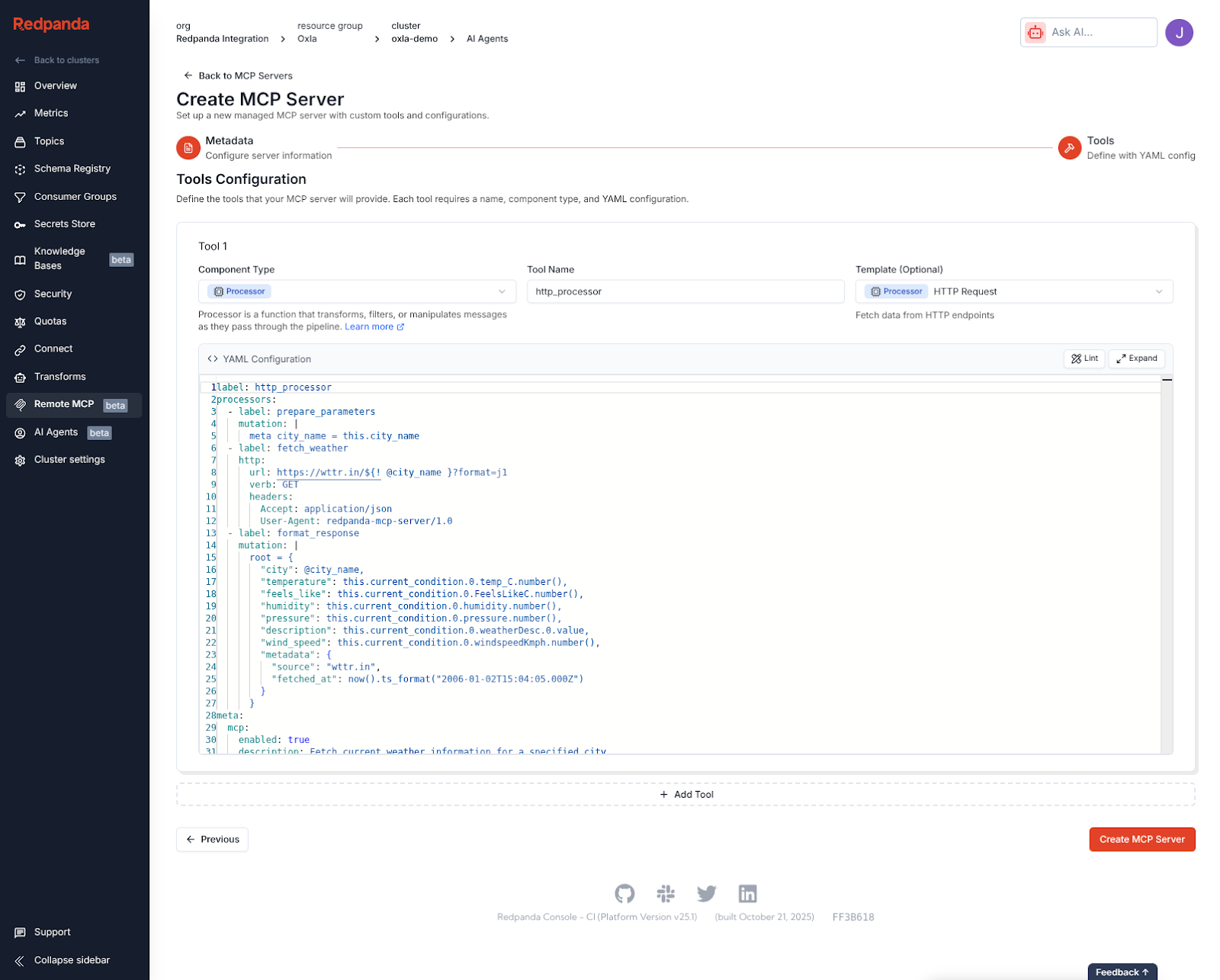
Task: Open the Template (Optional) dropdown
Action: 1014,291
